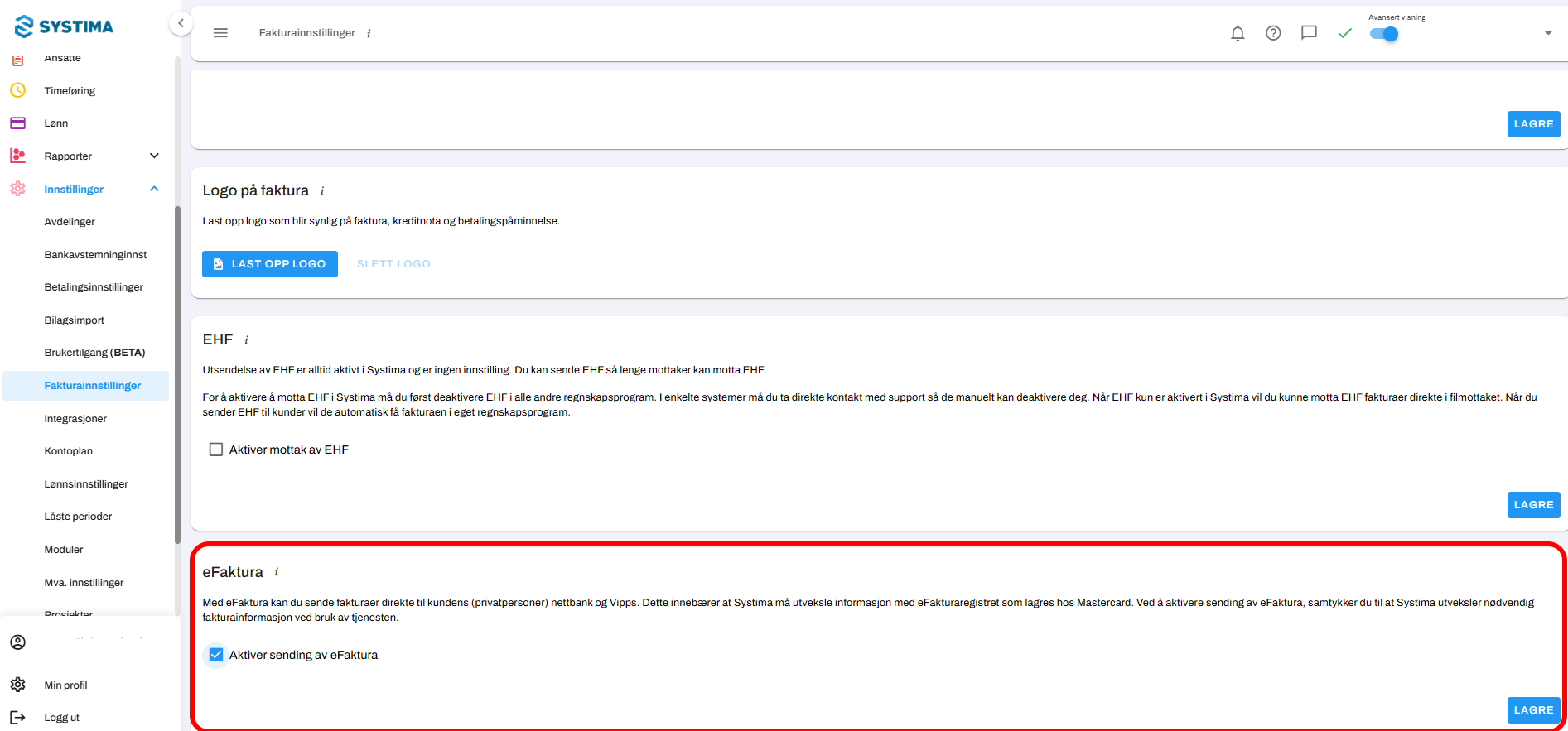The height and width of the screenshot is (731, 1568).
Task: Click the info icon beside Fakturainnstillinger title
Action: tap(369, 34)
